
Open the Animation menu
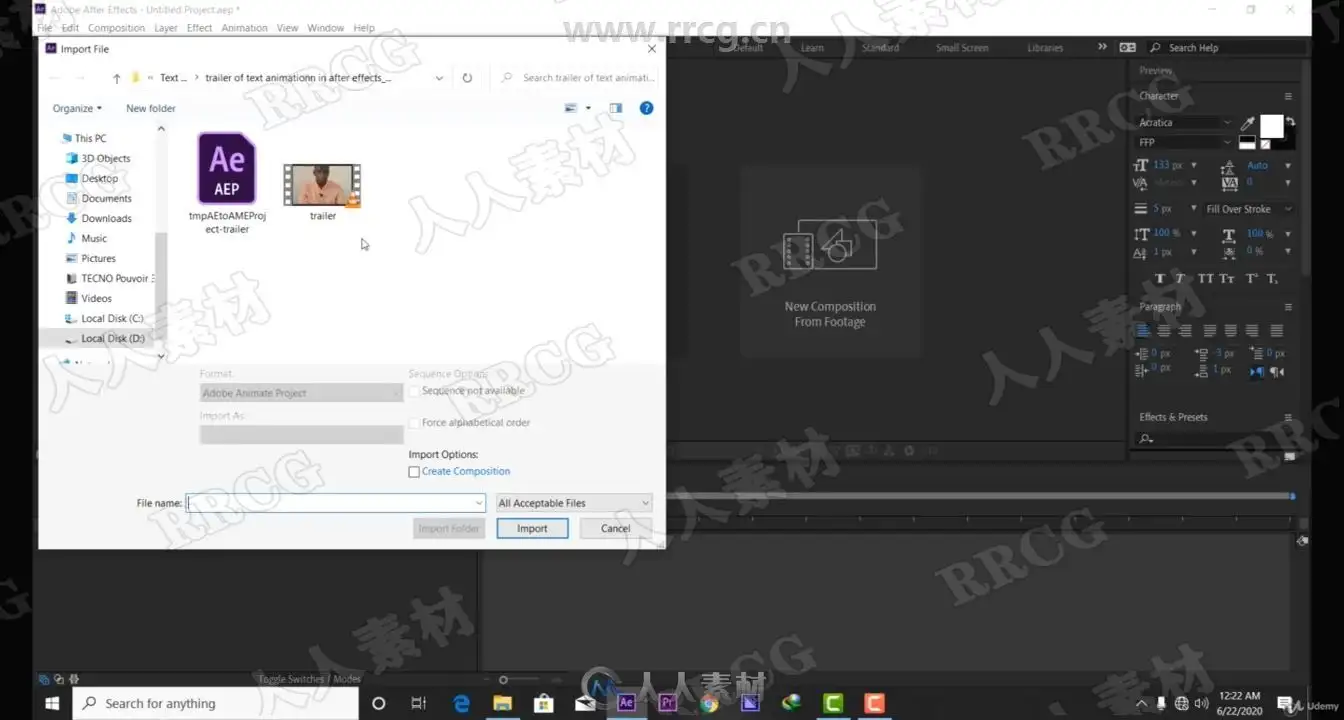pos(244,28)
